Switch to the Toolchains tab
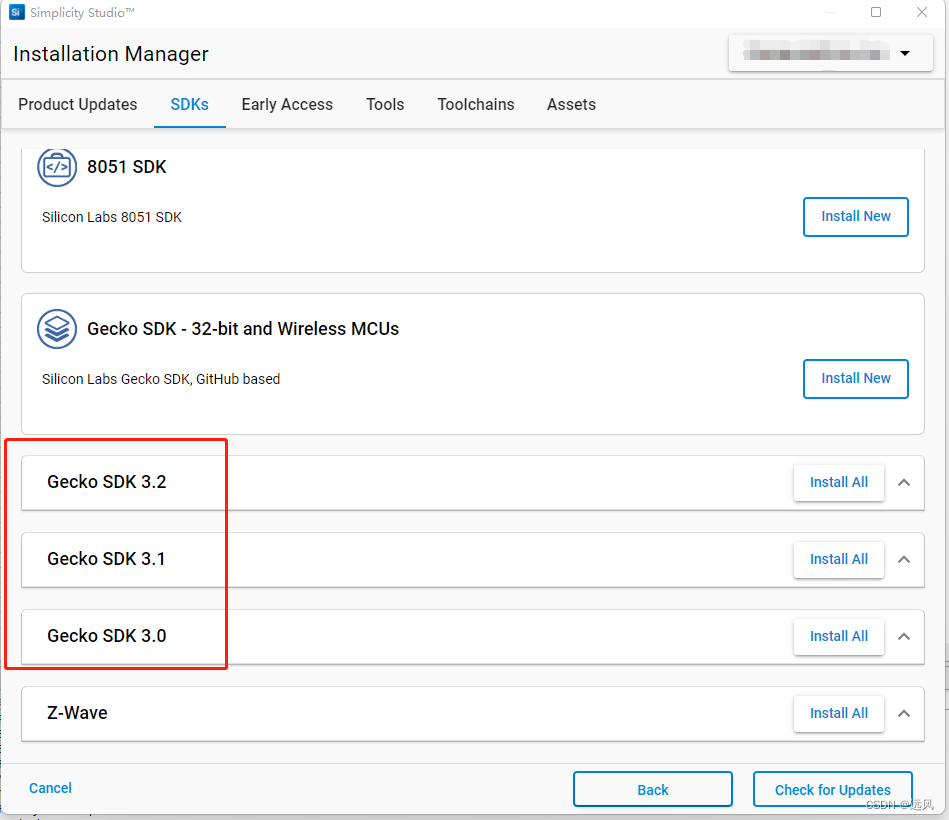This screenshot has height=820, width=949. tap(475, 104)
